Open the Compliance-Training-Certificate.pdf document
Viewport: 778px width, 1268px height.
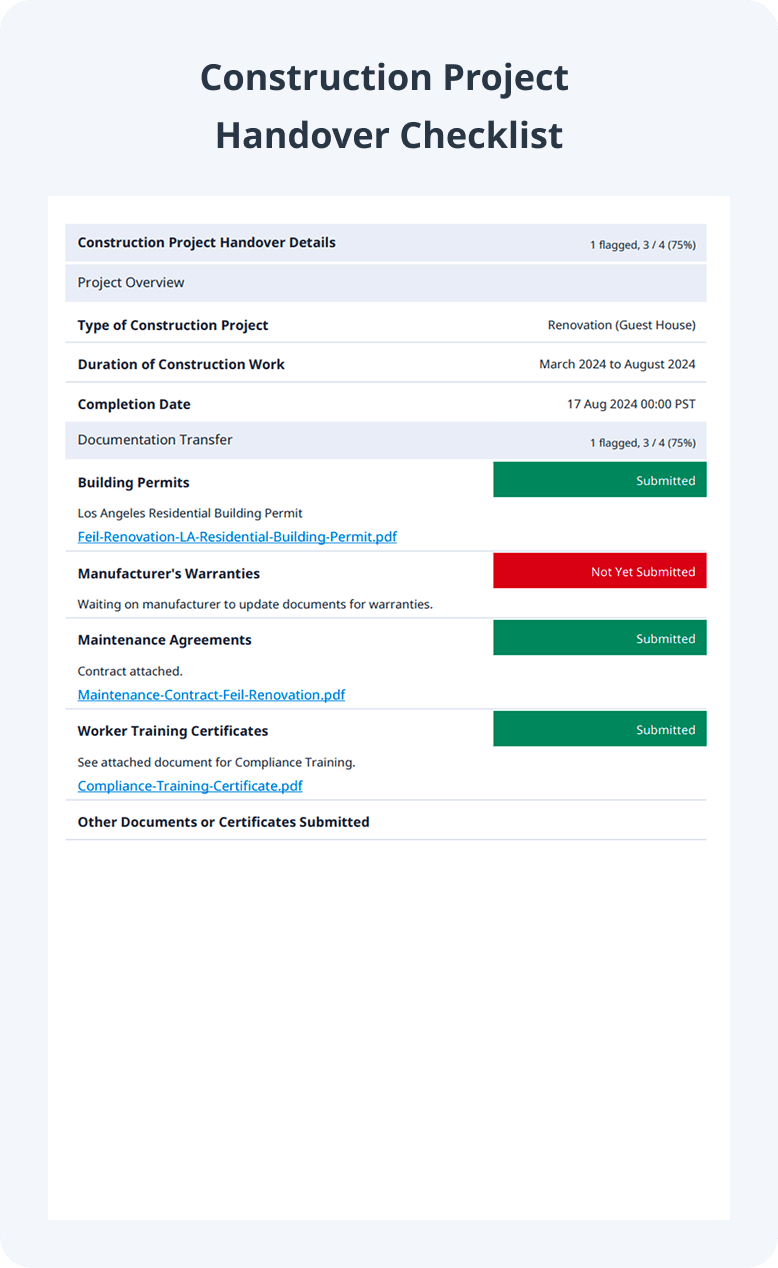coord(189,786)
